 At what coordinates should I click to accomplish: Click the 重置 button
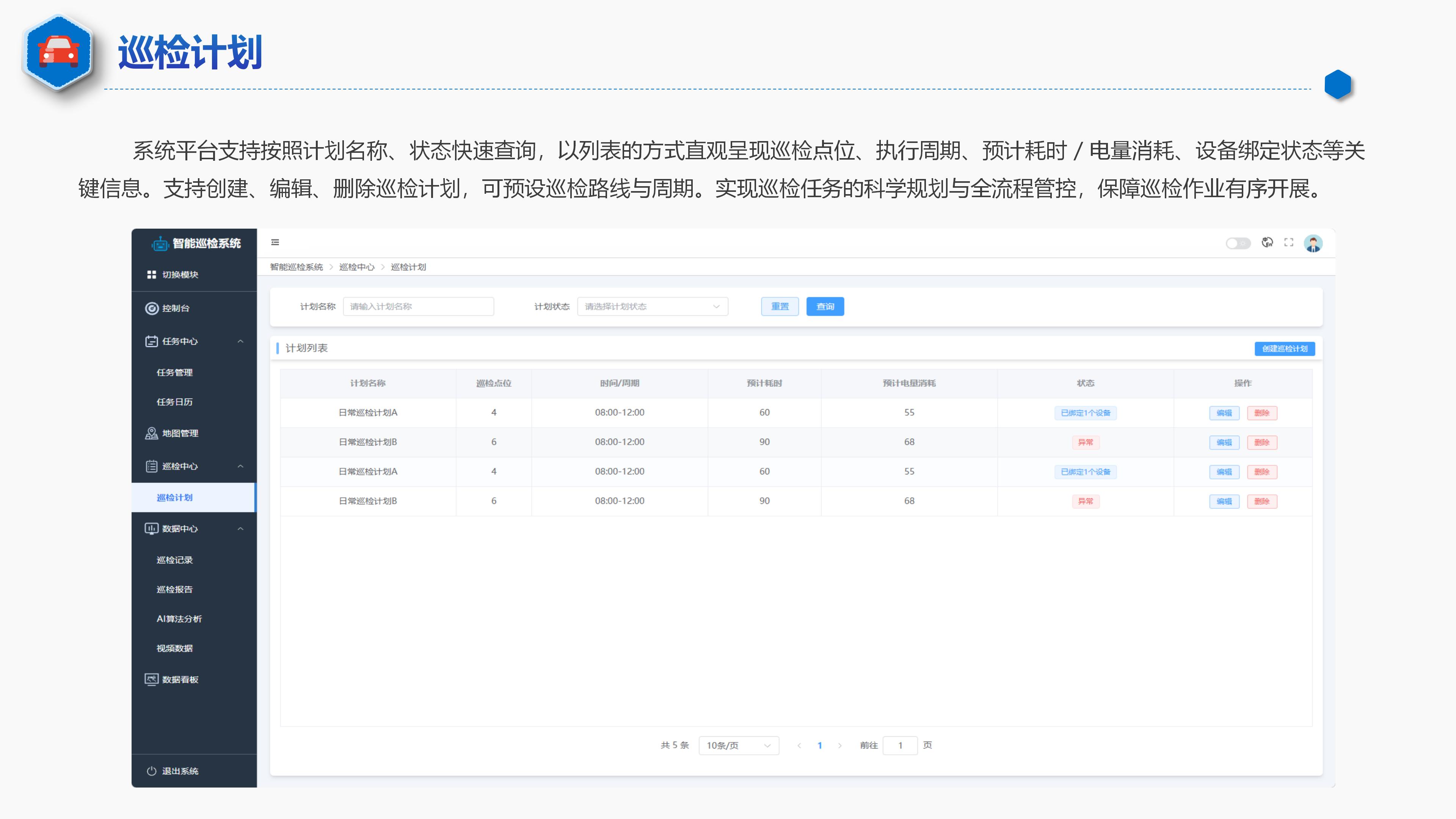[x=780, y=306]
